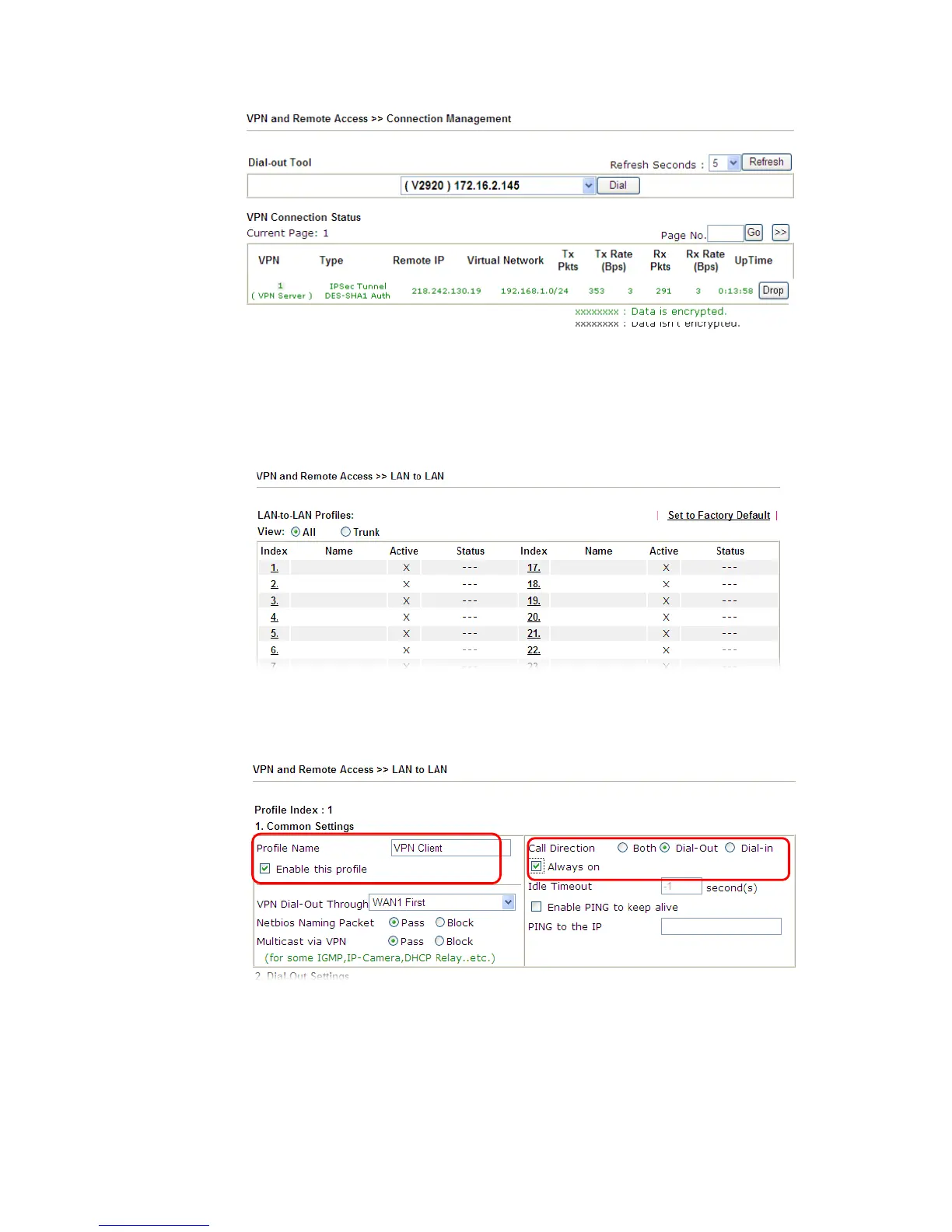952x1232 pixels.
Task: Open LAN-to-LAN profile index 6
Action: (x=275, y=649)
